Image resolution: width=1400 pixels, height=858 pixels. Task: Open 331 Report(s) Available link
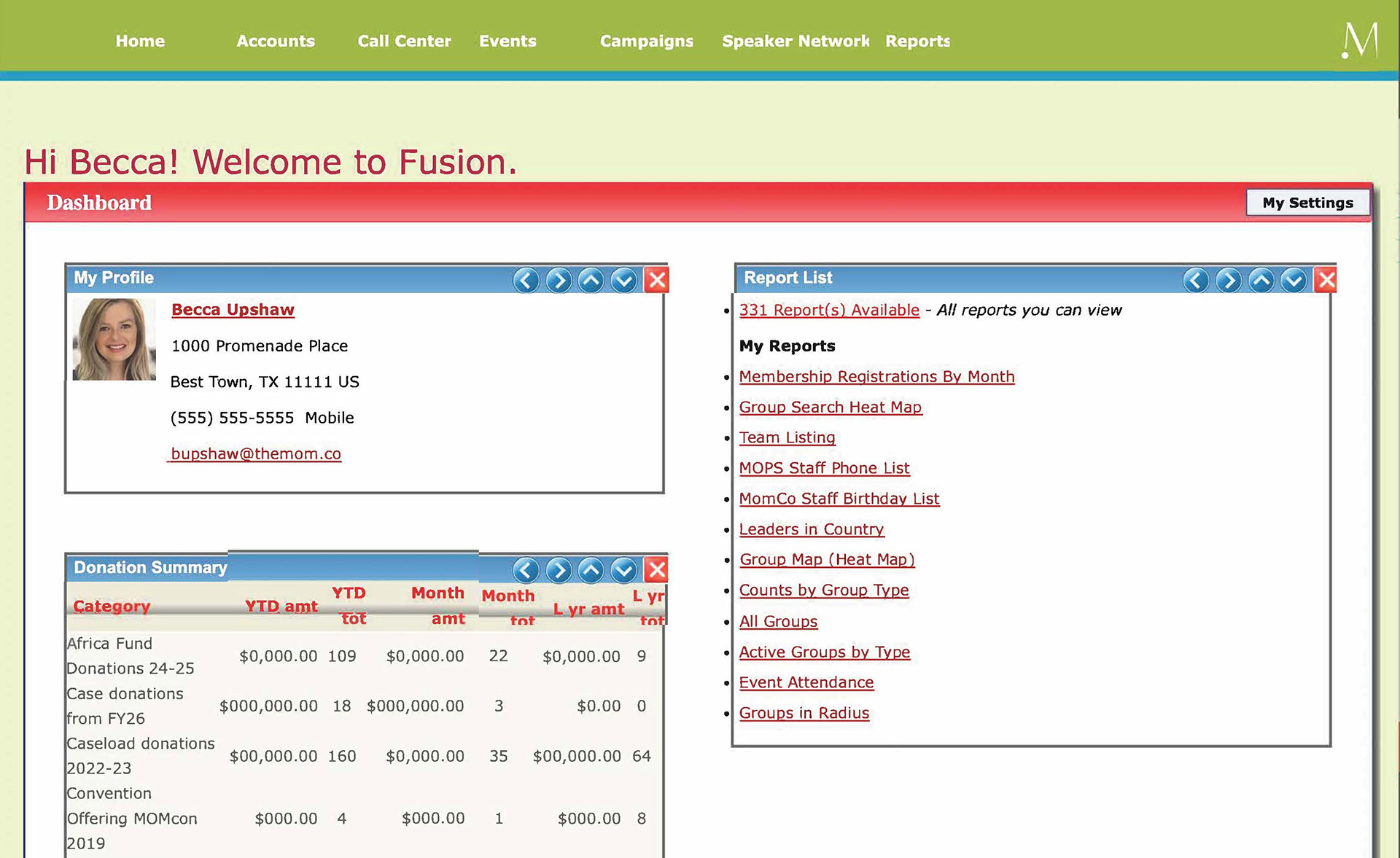pyautogui.click(x=829, y=310)
